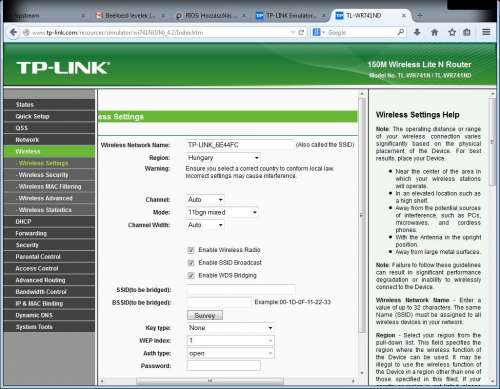Select Wireless Security in the sidebar
The width and height of the screenshot is (500, 389).
[43, 175]
